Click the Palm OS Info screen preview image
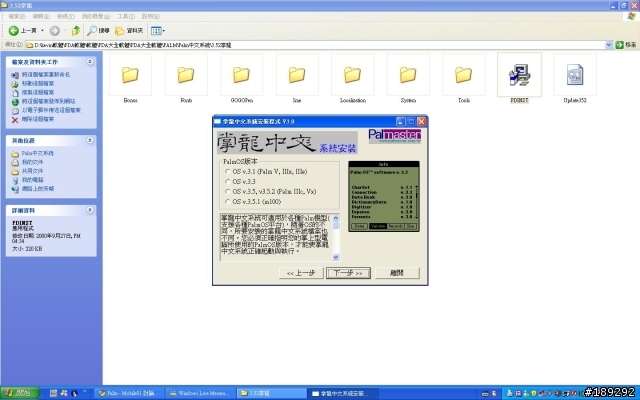 tap(384, 196)
